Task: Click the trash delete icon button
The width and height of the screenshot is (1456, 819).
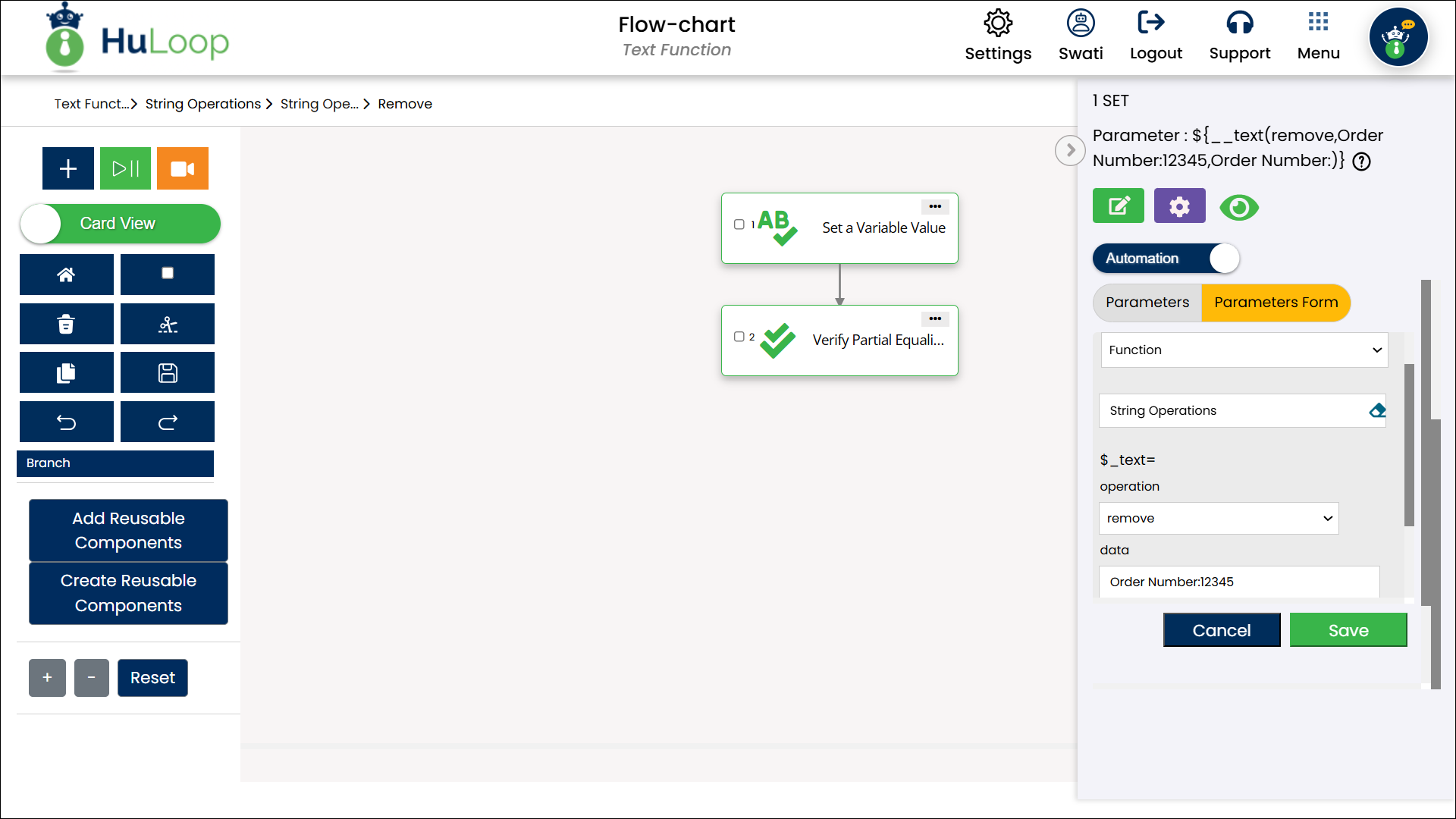Action: [x=67, y=324]
